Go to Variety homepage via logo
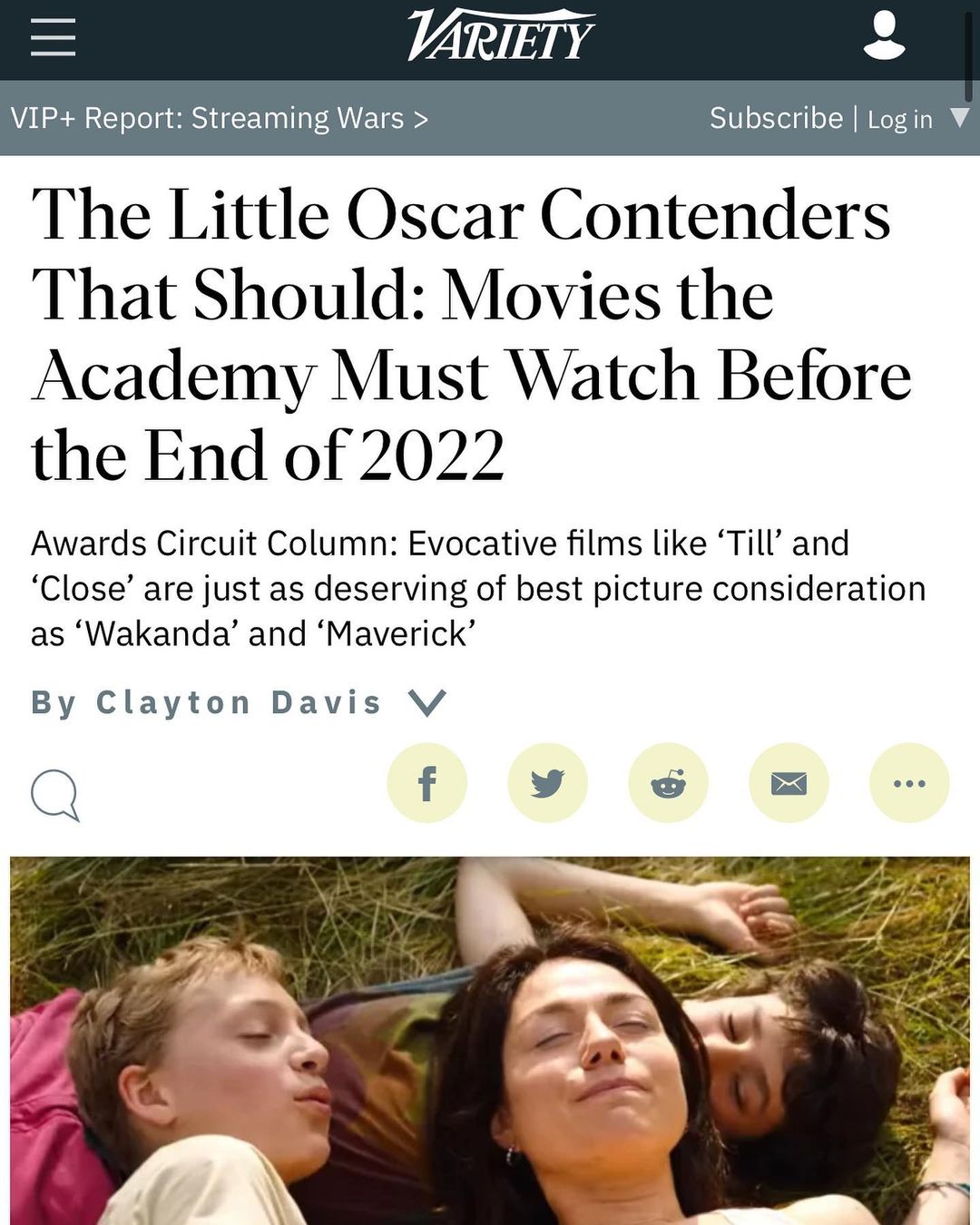 (501, 35)
